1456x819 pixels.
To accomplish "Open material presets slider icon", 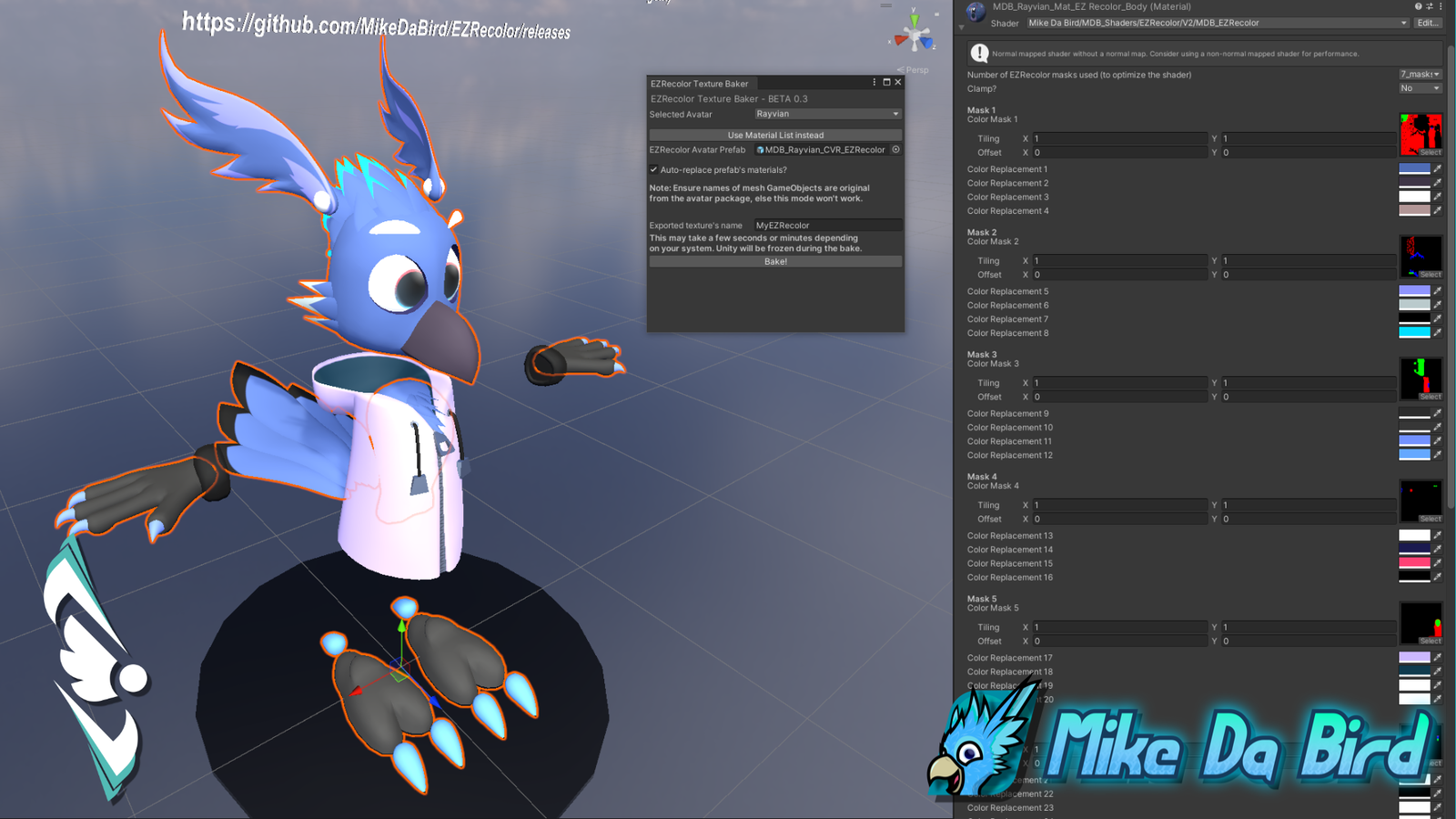I will click(x=1429, y=6).
